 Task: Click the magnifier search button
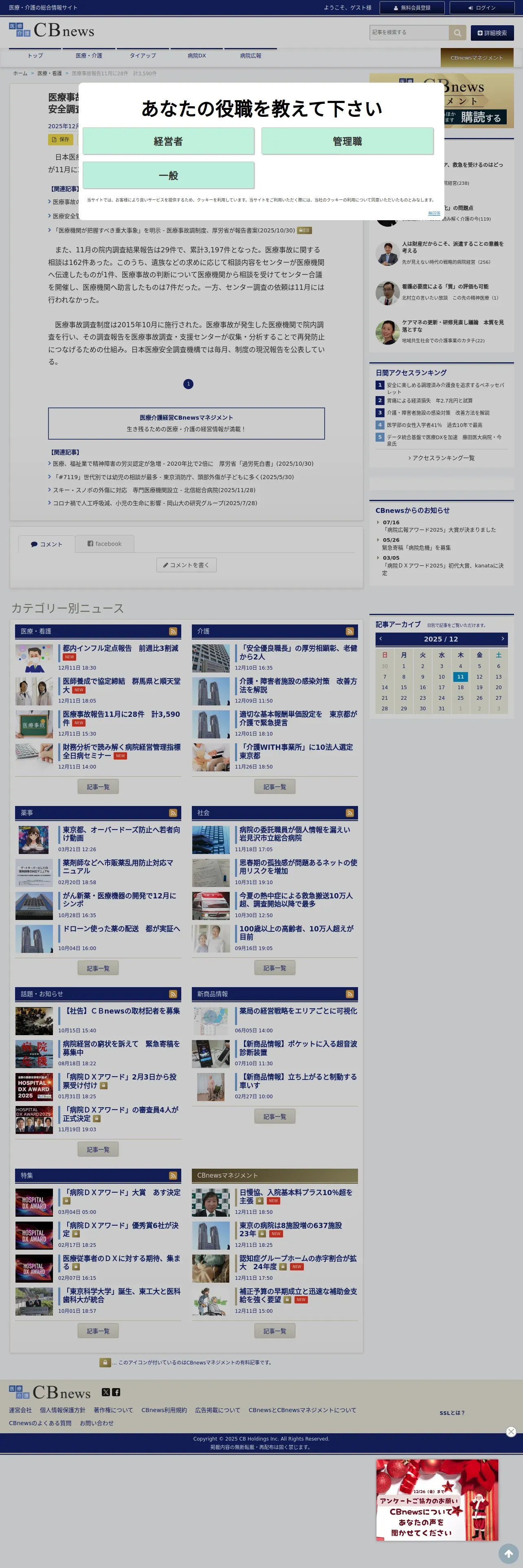(x=457, y=32)
